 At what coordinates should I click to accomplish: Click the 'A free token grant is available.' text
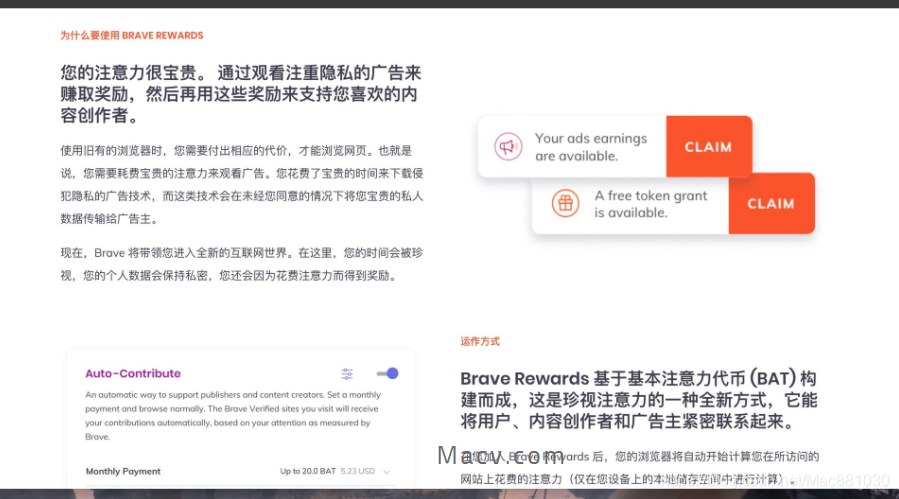pyautogui.click(x=651, y=204)
